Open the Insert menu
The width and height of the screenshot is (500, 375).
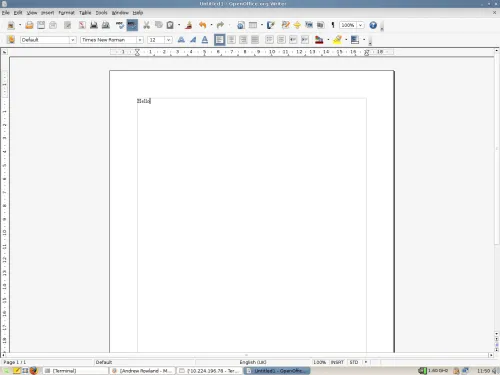point(48,13)
